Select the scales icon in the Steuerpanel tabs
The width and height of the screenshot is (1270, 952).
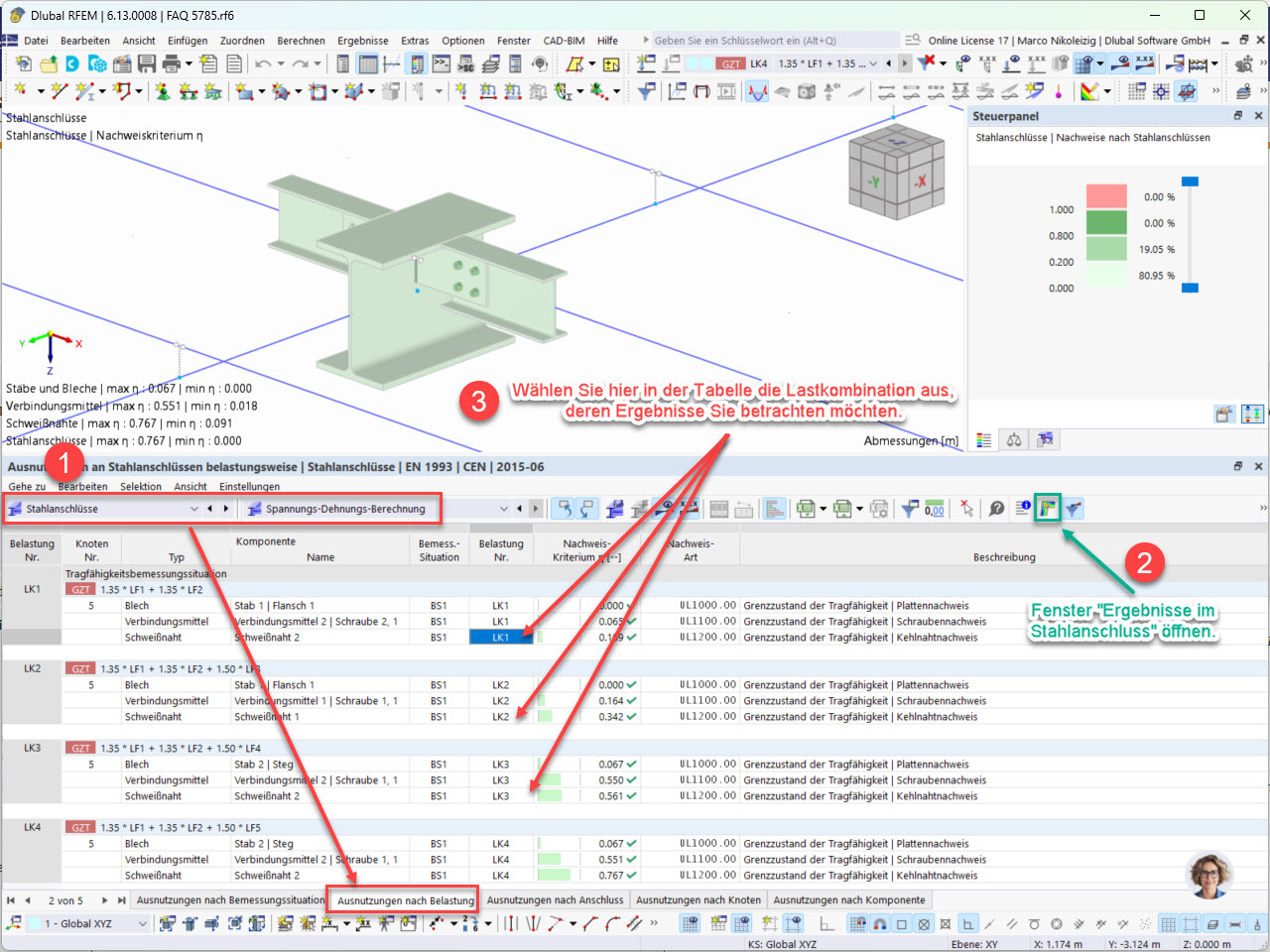pyautogui.click(x=1014, y=439)
